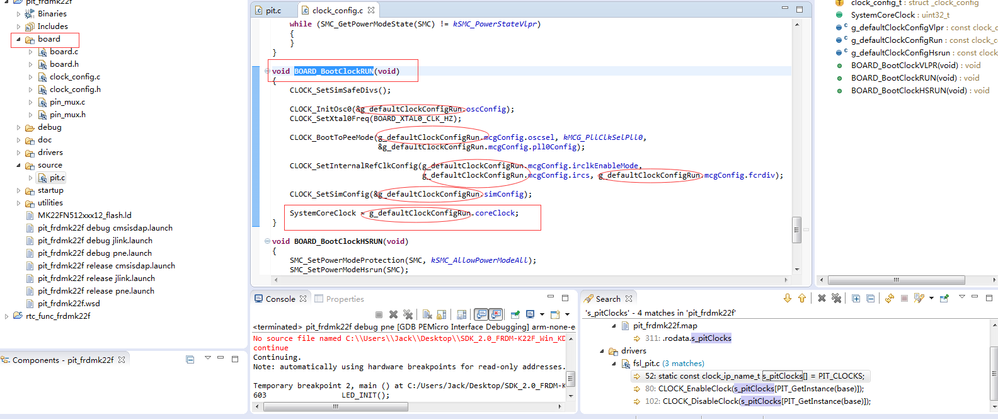Close the Components view tab

(122, 360)
